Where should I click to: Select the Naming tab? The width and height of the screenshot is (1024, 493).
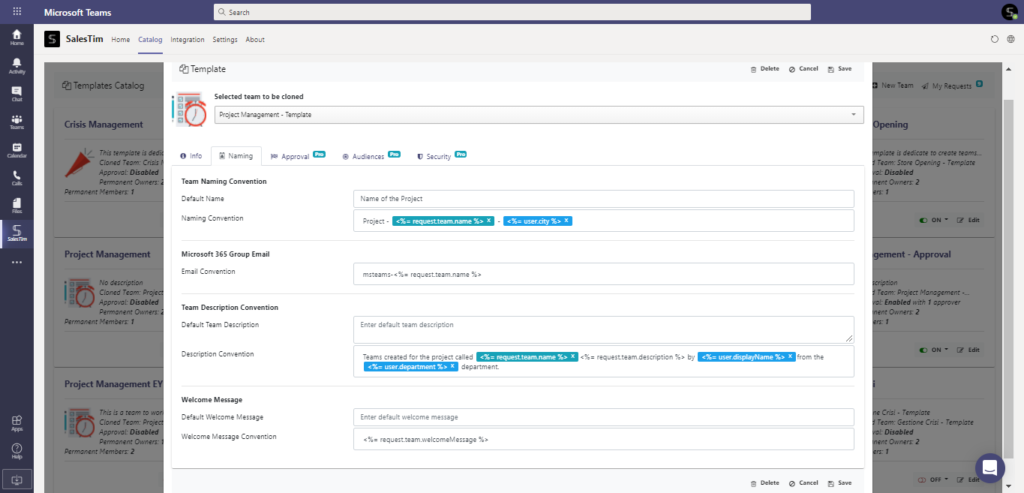236,156
